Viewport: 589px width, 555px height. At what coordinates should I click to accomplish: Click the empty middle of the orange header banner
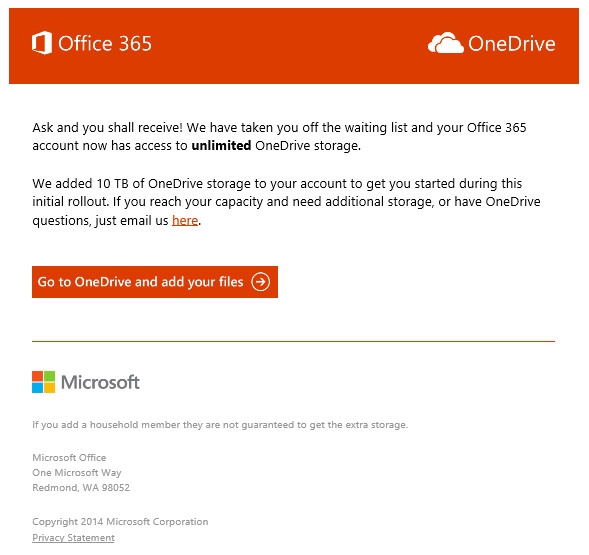point(289,45)
